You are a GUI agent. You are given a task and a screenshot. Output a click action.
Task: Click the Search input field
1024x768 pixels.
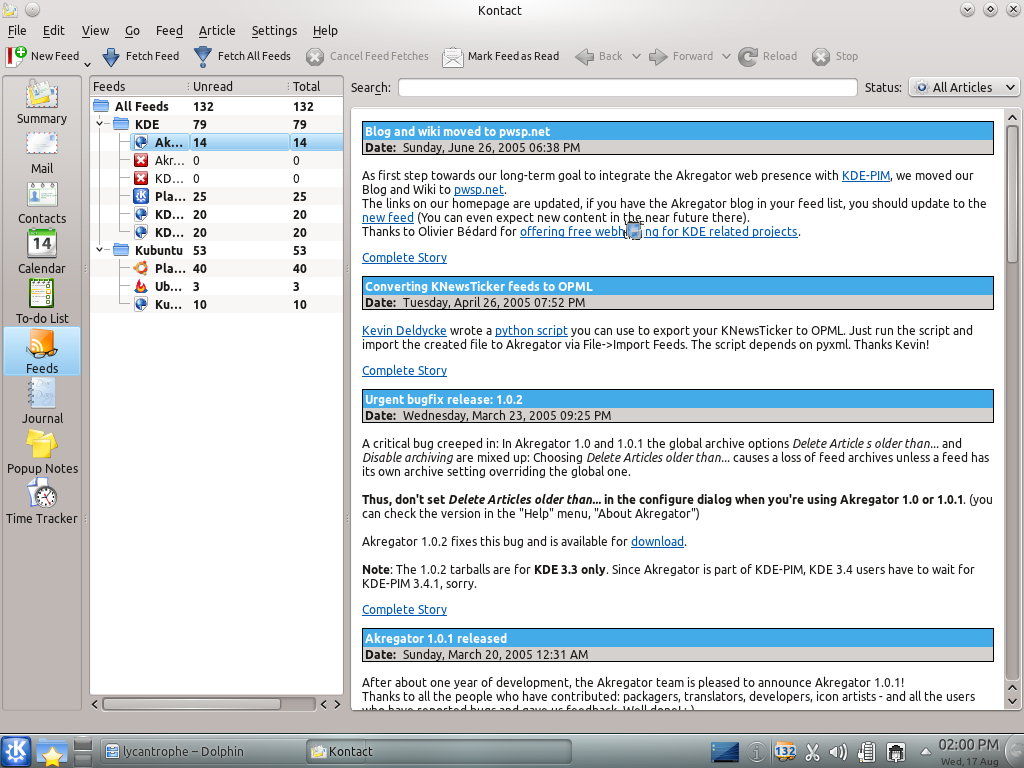coord(628,88)
